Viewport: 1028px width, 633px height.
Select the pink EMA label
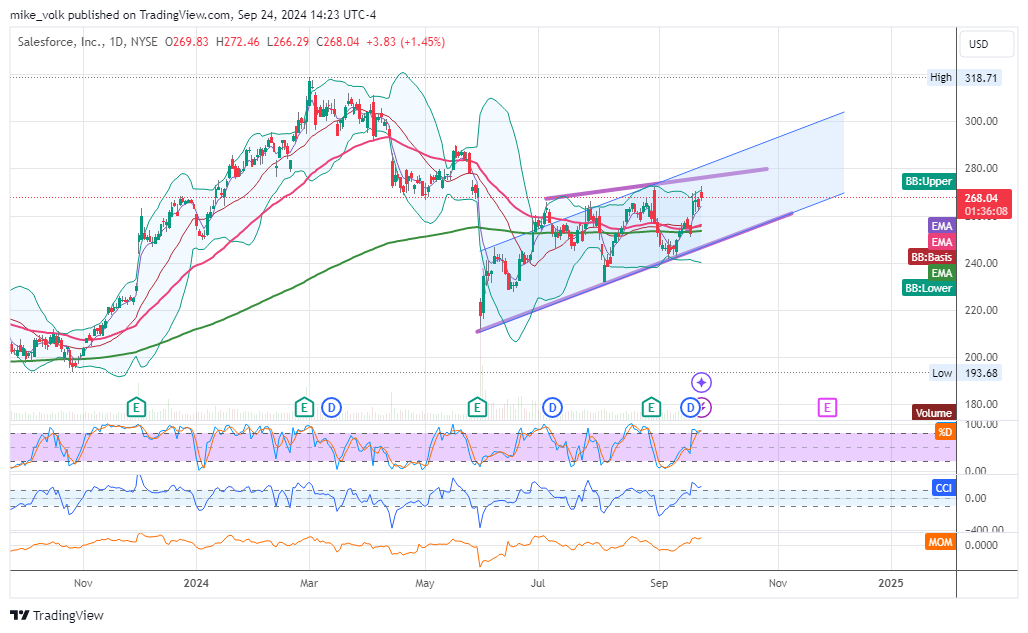point(941,242)
